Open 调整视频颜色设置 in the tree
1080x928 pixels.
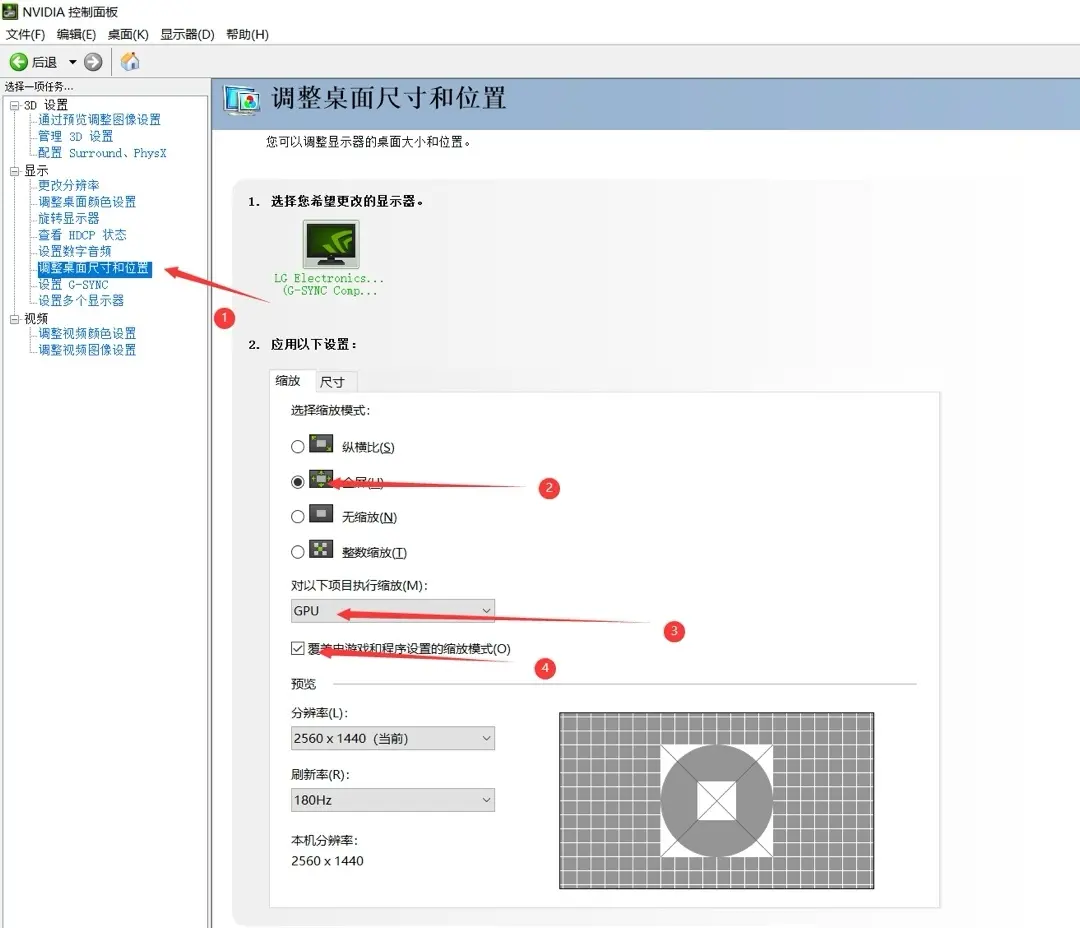87,333
